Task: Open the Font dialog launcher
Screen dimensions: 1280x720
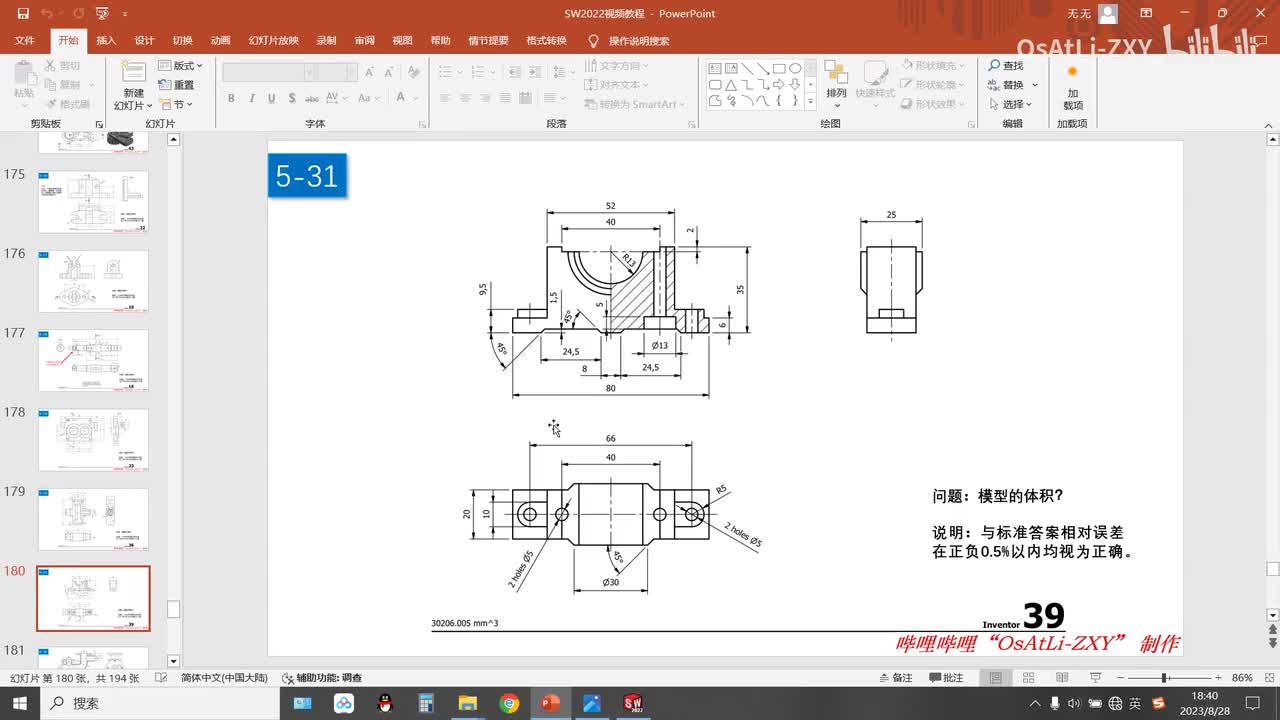Action: [x=420, y=124]
